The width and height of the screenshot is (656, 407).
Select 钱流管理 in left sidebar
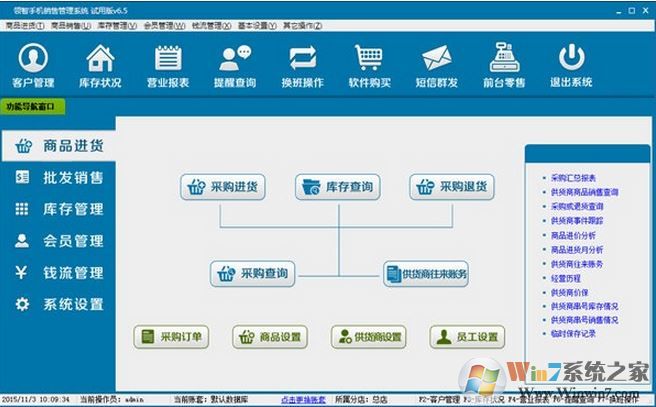[59, 272]
